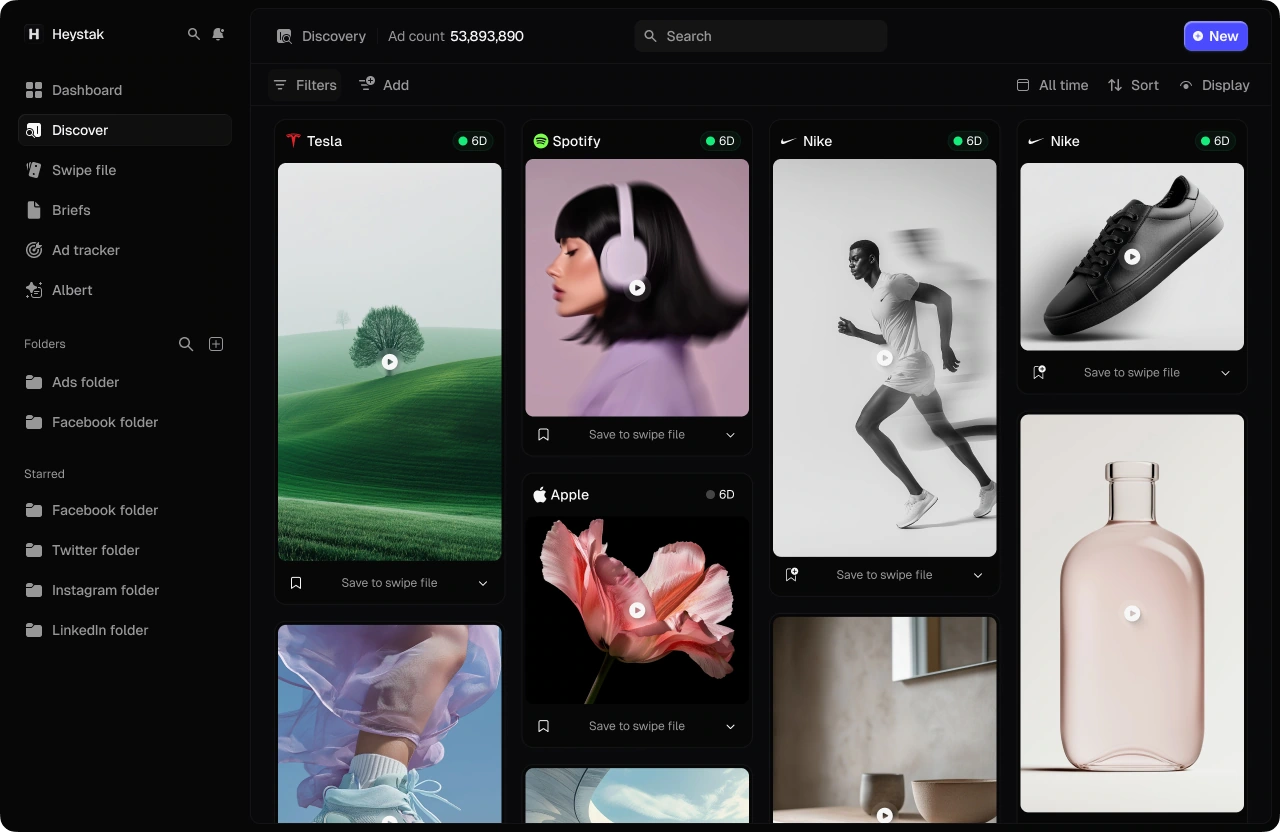
Task: Open the Sort options
Action: pos(1133,85)
